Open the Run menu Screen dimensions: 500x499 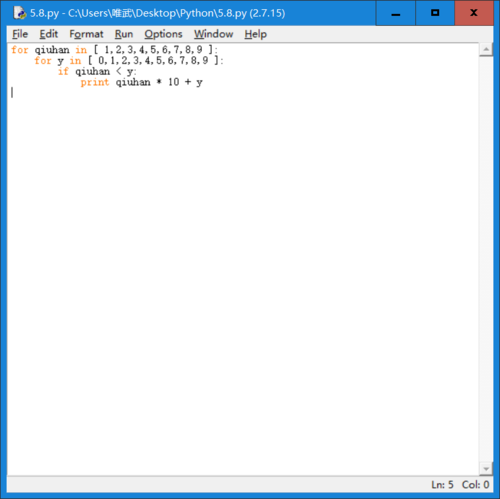124,34
